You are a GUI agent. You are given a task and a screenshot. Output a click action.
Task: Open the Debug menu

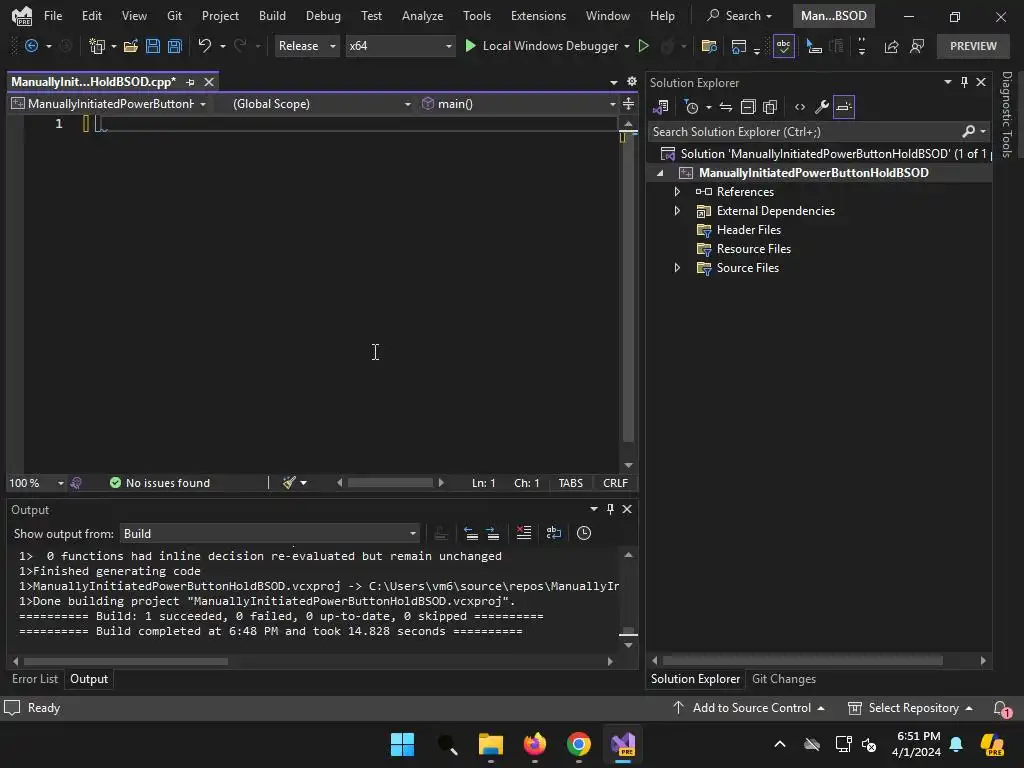coord(323,16)
